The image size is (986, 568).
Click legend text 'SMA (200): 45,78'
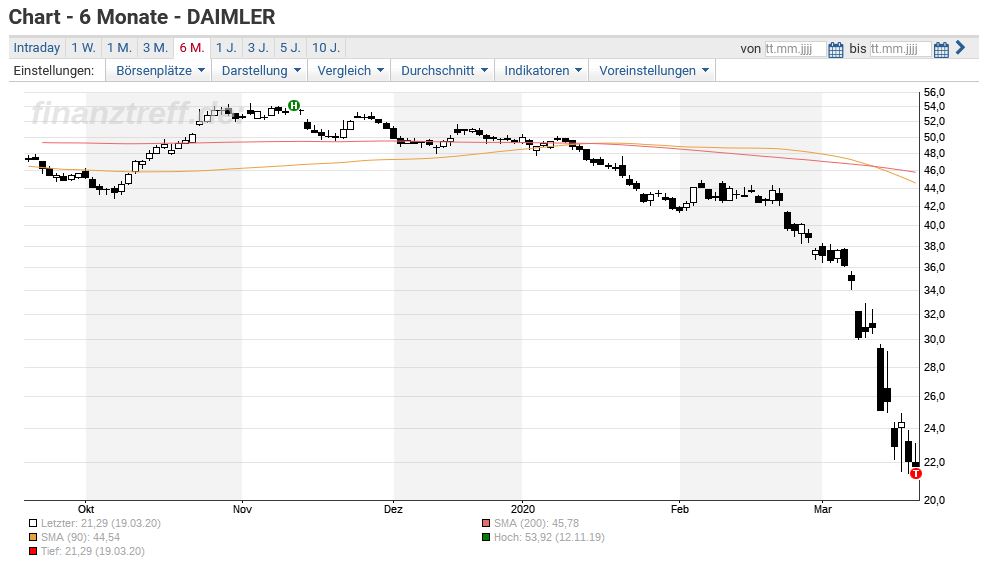tap(536, 523)
